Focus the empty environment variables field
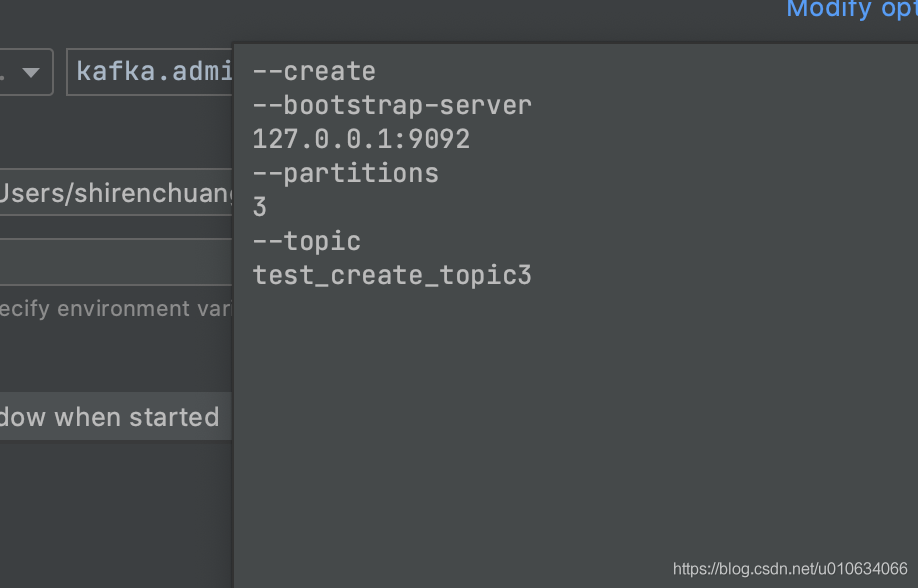 116,262
